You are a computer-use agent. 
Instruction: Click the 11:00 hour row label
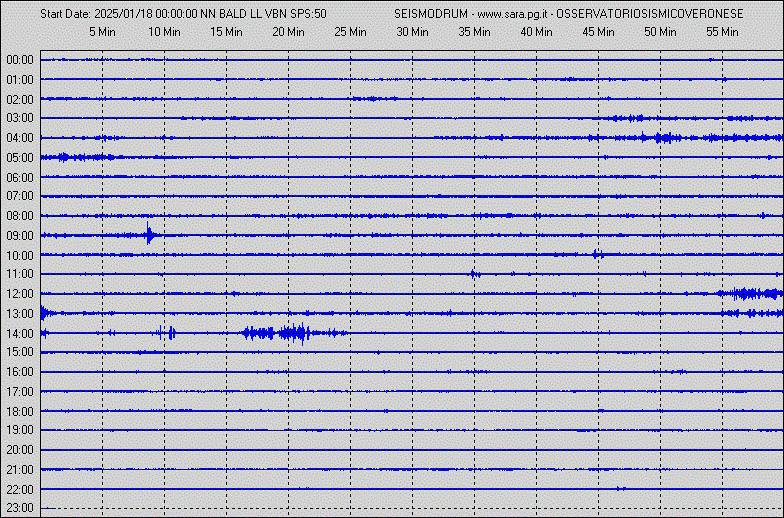(x=20, y=274)
